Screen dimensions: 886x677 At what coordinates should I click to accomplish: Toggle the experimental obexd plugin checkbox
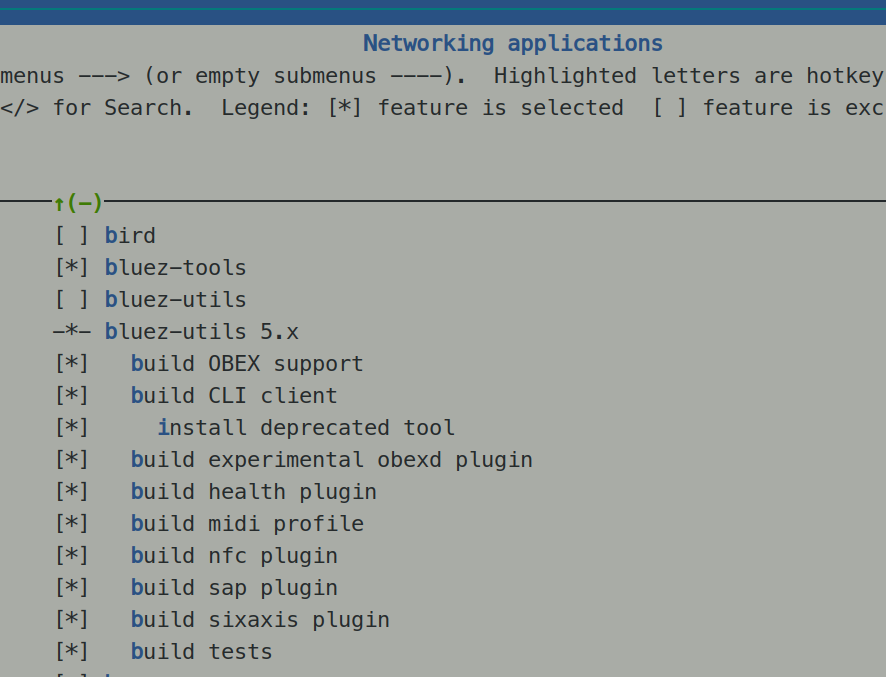pyautogui.click(x=71, y=460)
